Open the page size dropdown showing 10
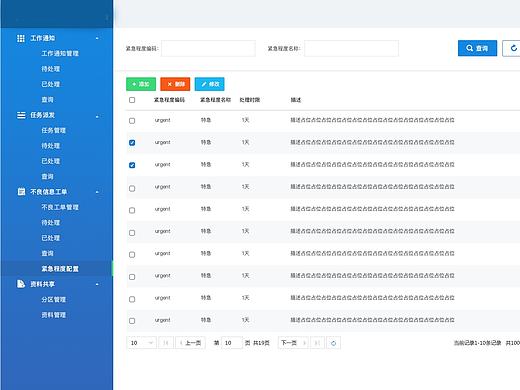The height and width of the screenshot is (390, 520). point(141,343)
